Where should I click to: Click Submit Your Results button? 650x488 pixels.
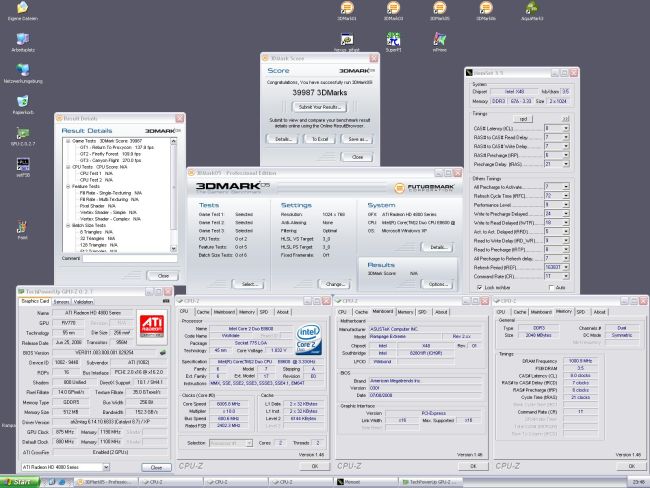(320, 107)
